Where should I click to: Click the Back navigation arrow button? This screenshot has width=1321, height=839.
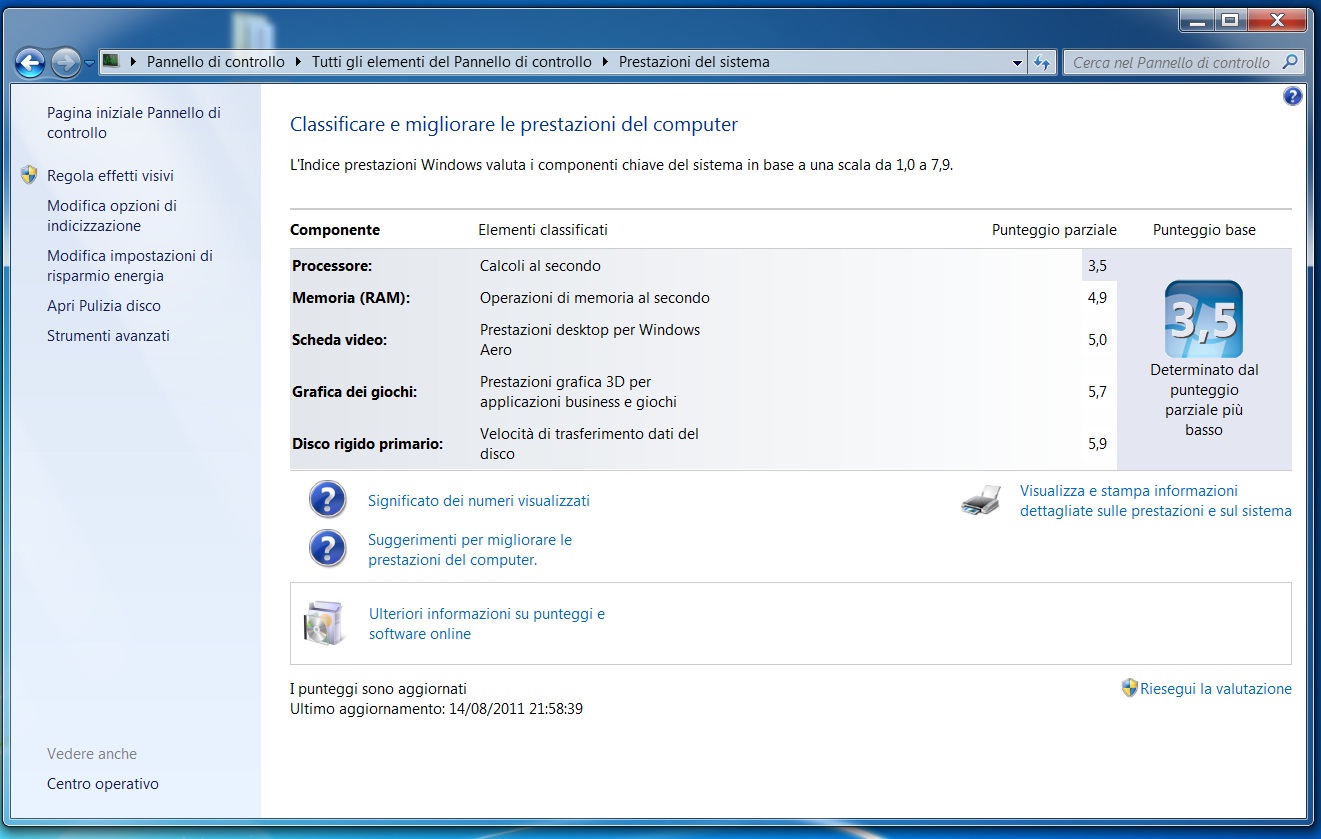(x=30, y=63)
